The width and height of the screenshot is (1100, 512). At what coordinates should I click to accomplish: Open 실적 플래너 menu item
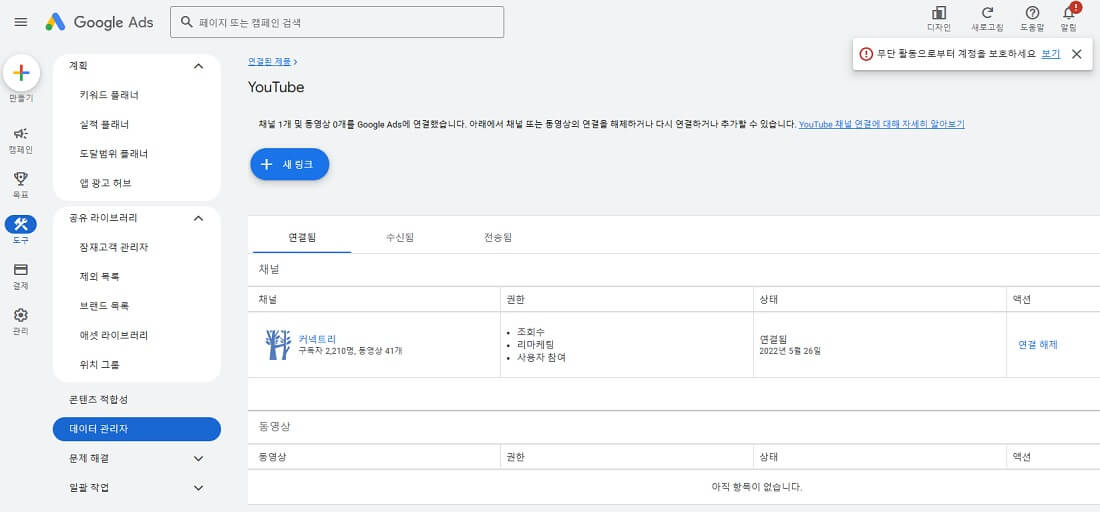pos(105,124)
